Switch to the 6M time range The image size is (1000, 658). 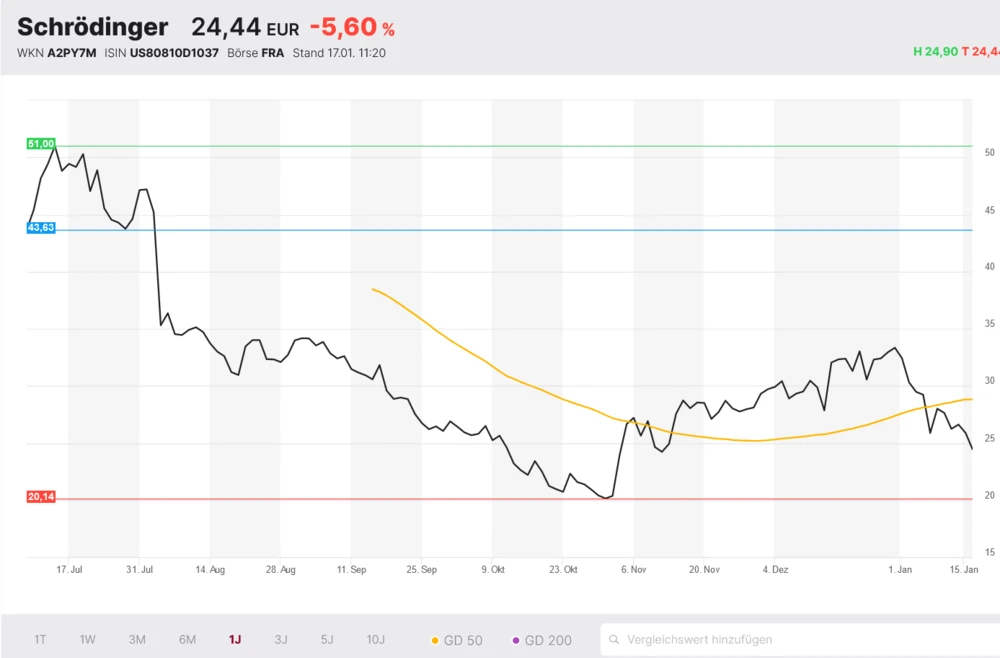187,639
